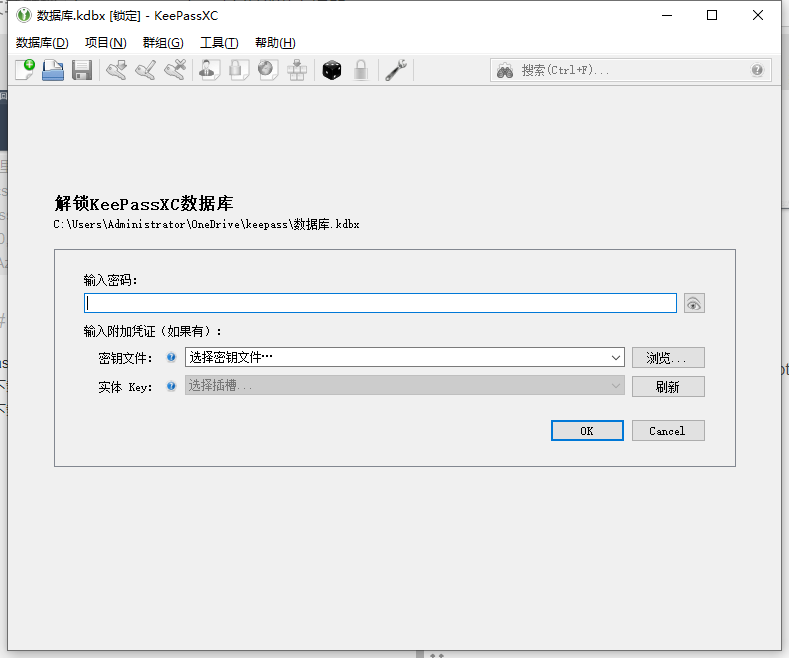The width and height of the screenshot is (789, 658).
Task: Close the KeePassXC window
Action: tap(758, 16)
